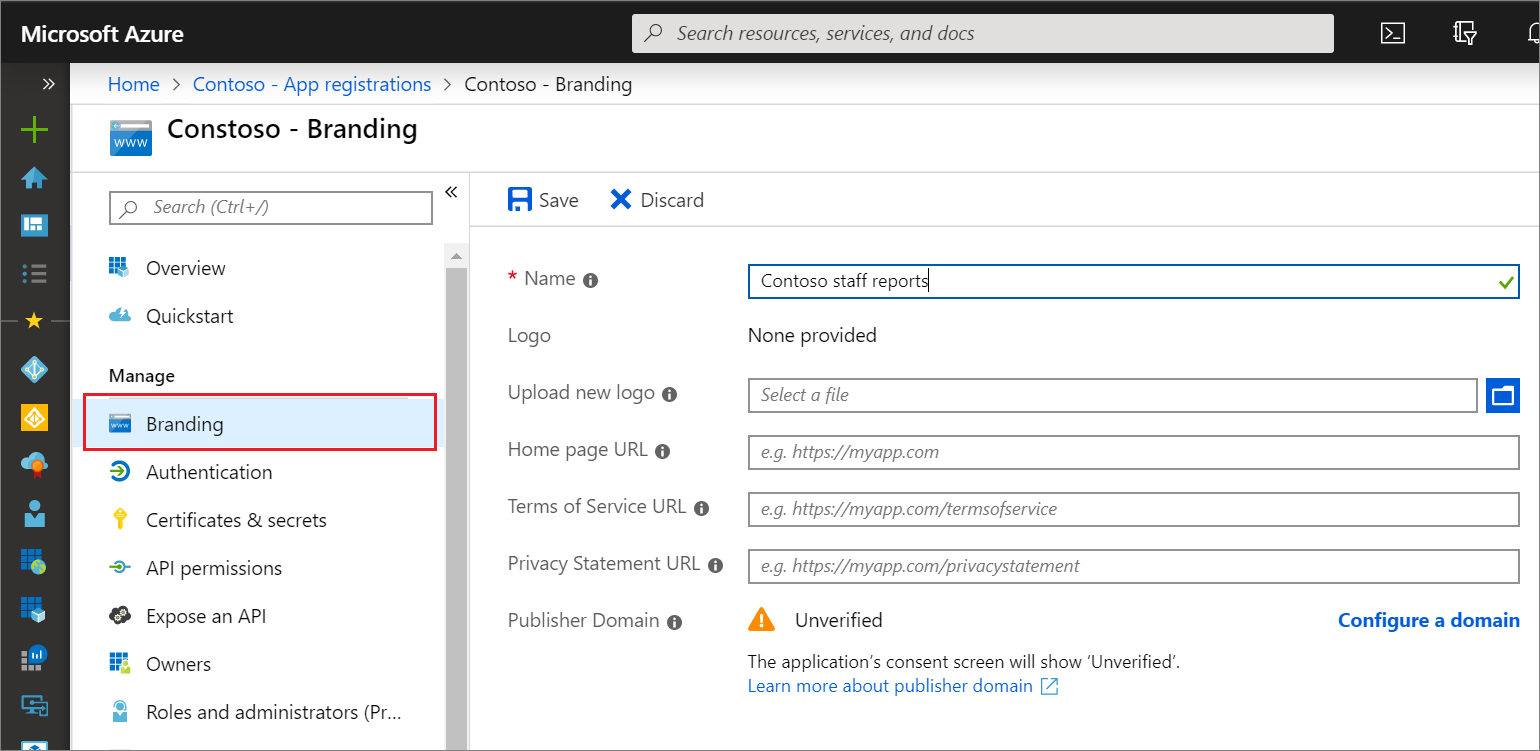
Task: Open the API permissions page
Action: pyautogui.click(x=214, y=568)
